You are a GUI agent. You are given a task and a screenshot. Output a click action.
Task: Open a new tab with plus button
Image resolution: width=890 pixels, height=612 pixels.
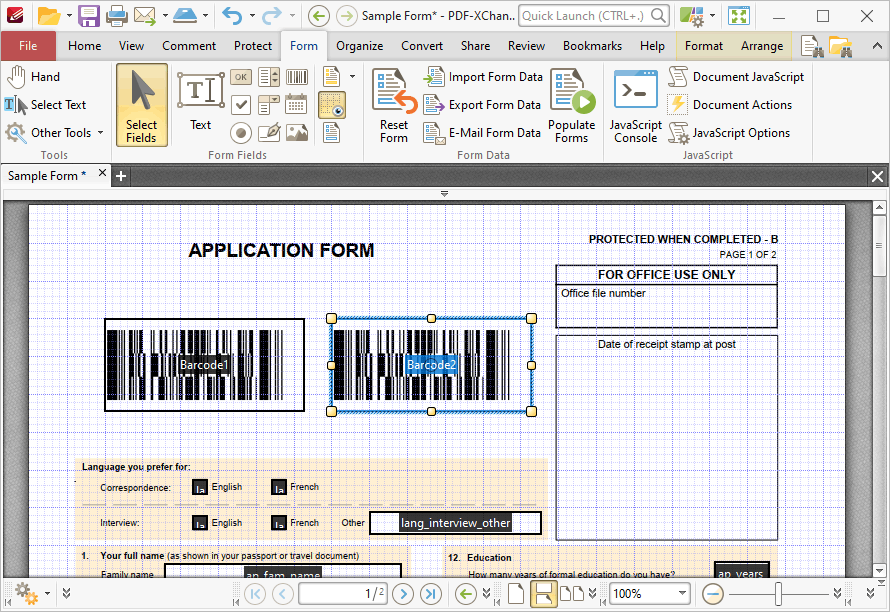[120, 177]
